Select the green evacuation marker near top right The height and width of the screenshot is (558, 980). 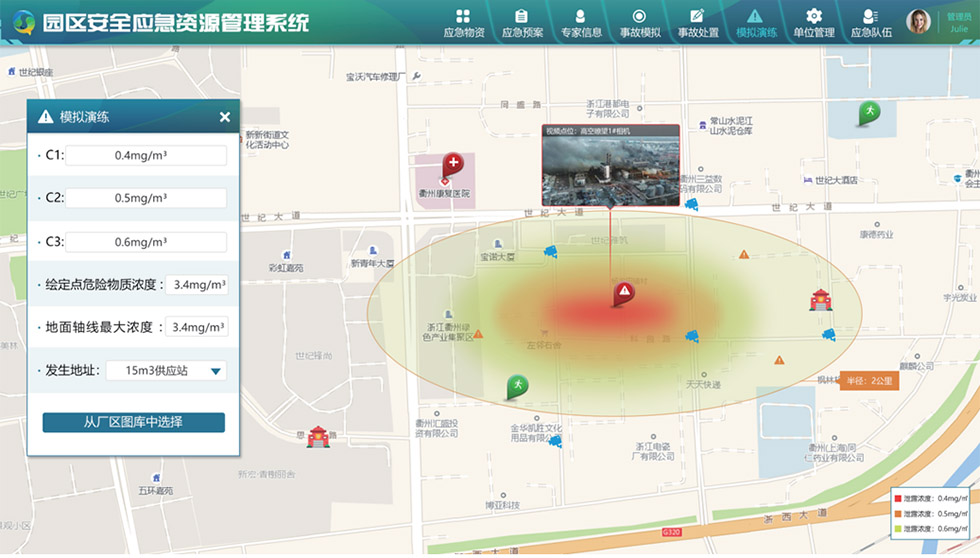870,113
